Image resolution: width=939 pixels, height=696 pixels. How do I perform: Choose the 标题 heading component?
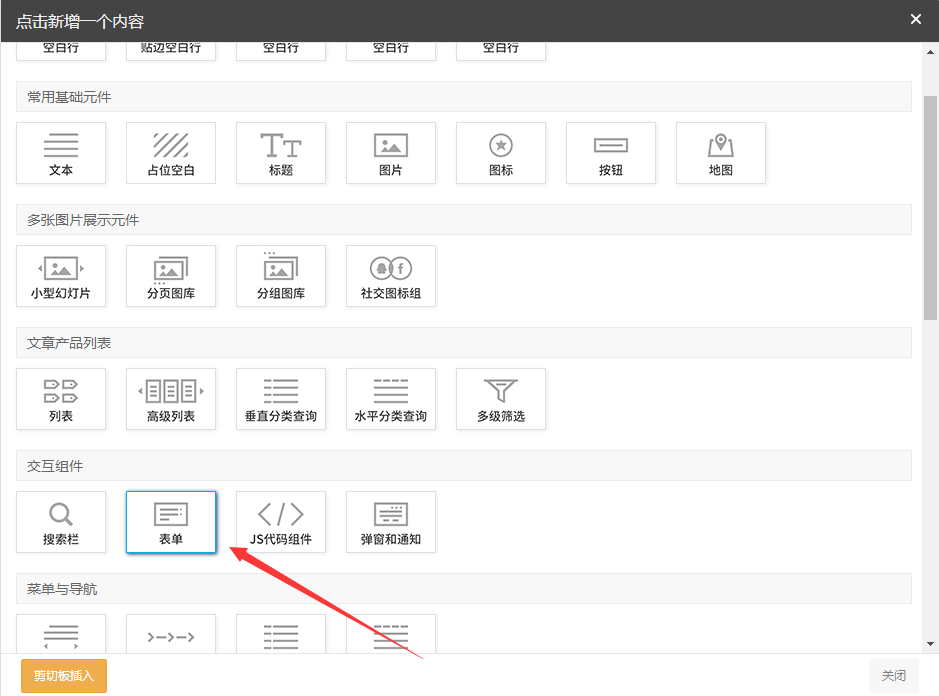(281, 153)
